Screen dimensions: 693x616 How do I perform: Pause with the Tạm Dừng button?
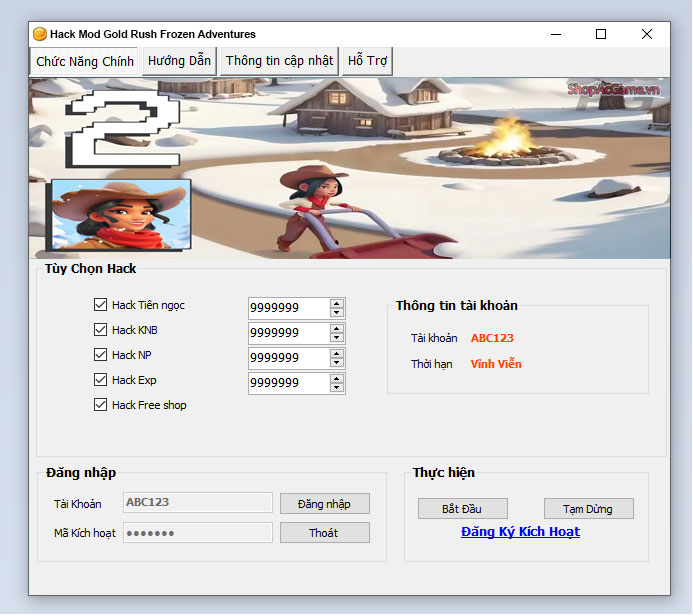(x=588, y=509)
